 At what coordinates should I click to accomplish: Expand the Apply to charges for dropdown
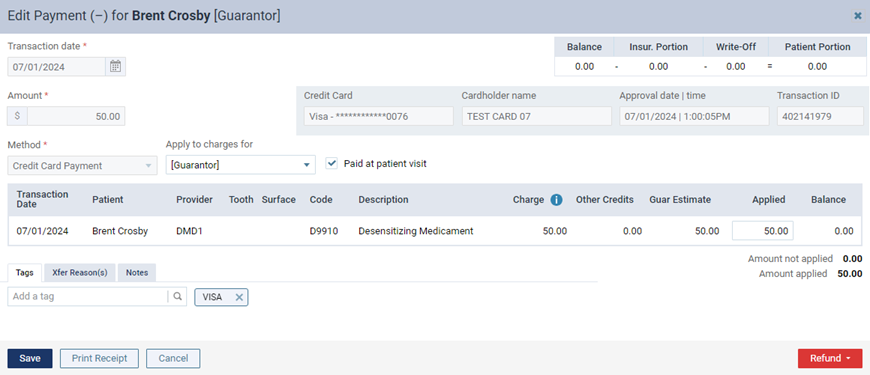click(x=240, y=165)
